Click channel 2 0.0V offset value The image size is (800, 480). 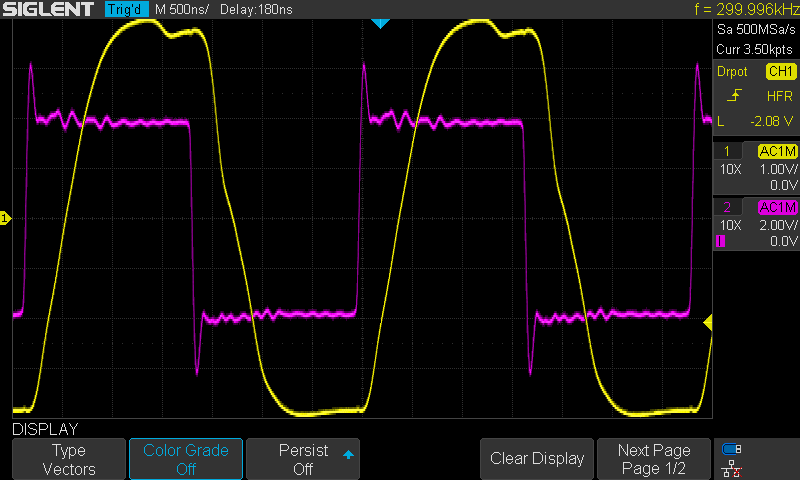784,241
